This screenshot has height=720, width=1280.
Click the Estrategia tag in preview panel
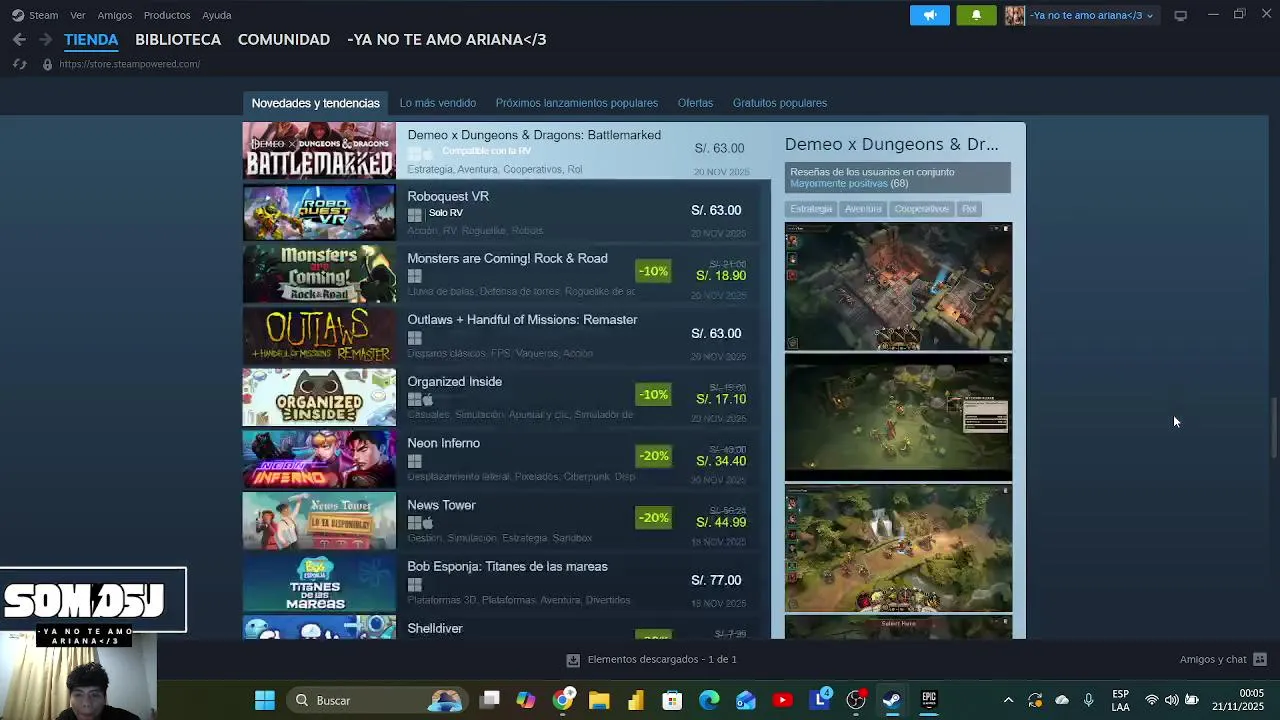[x=811, y=209]
